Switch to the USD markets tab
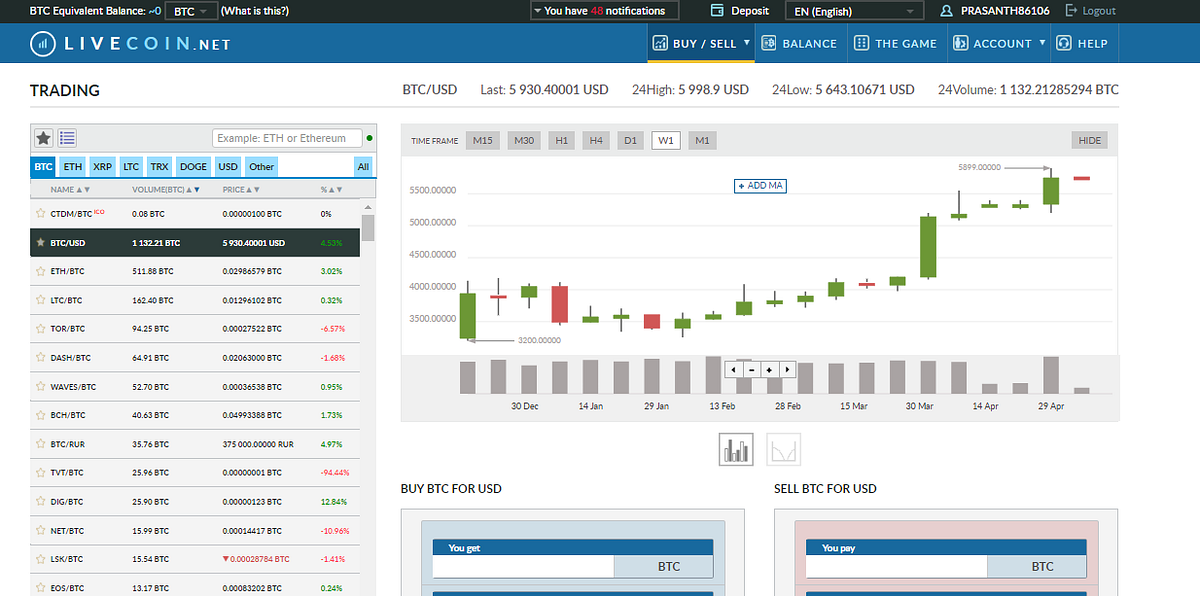The width and height of the screenshot is (1200, 596). 227,166
